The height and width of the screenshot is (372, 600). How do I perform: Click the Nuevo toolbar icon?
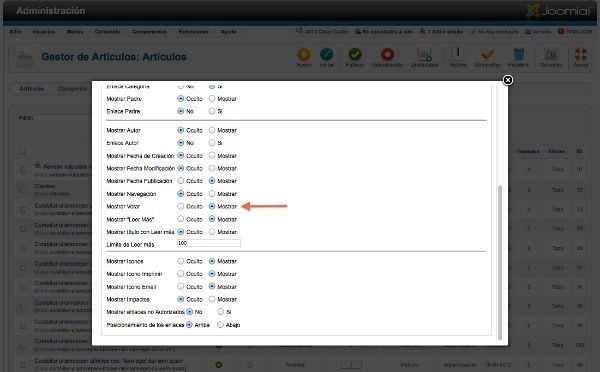coord(303,55)
